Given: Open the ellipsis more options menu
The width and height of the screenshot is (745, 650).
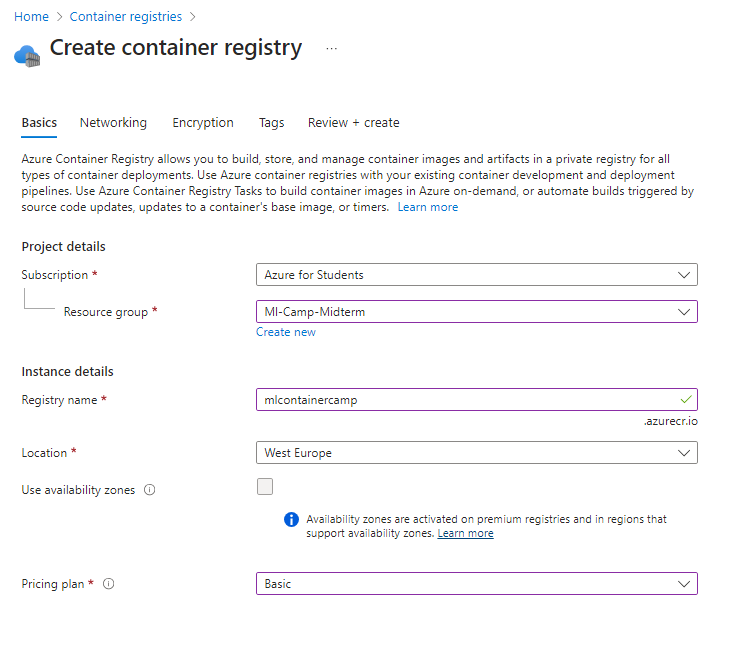Looking at the screenshot, I should pos(331,49).
